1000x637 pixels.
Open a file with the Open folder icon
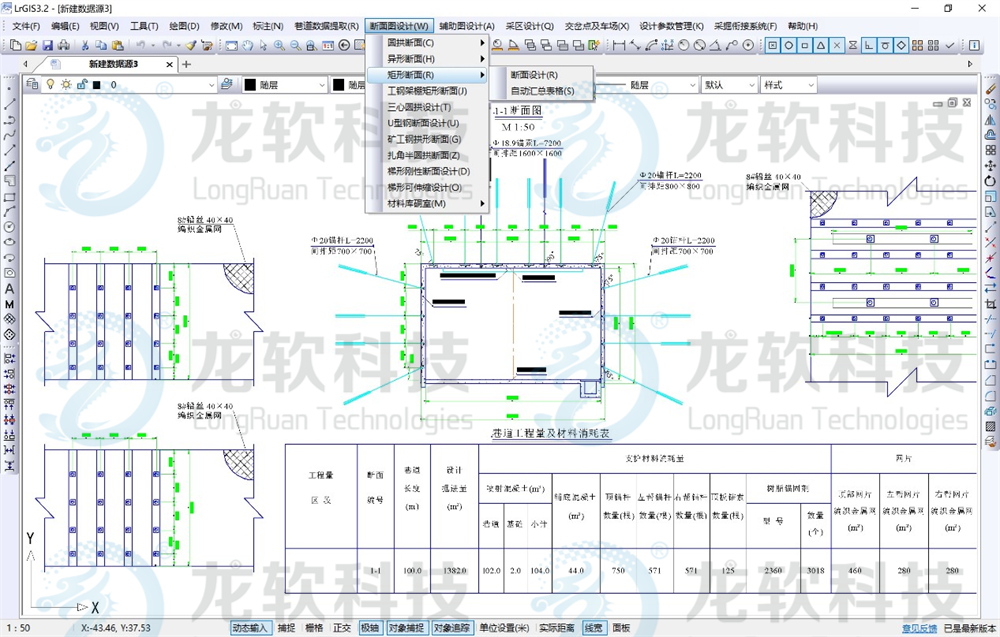[x=29, y=43]
